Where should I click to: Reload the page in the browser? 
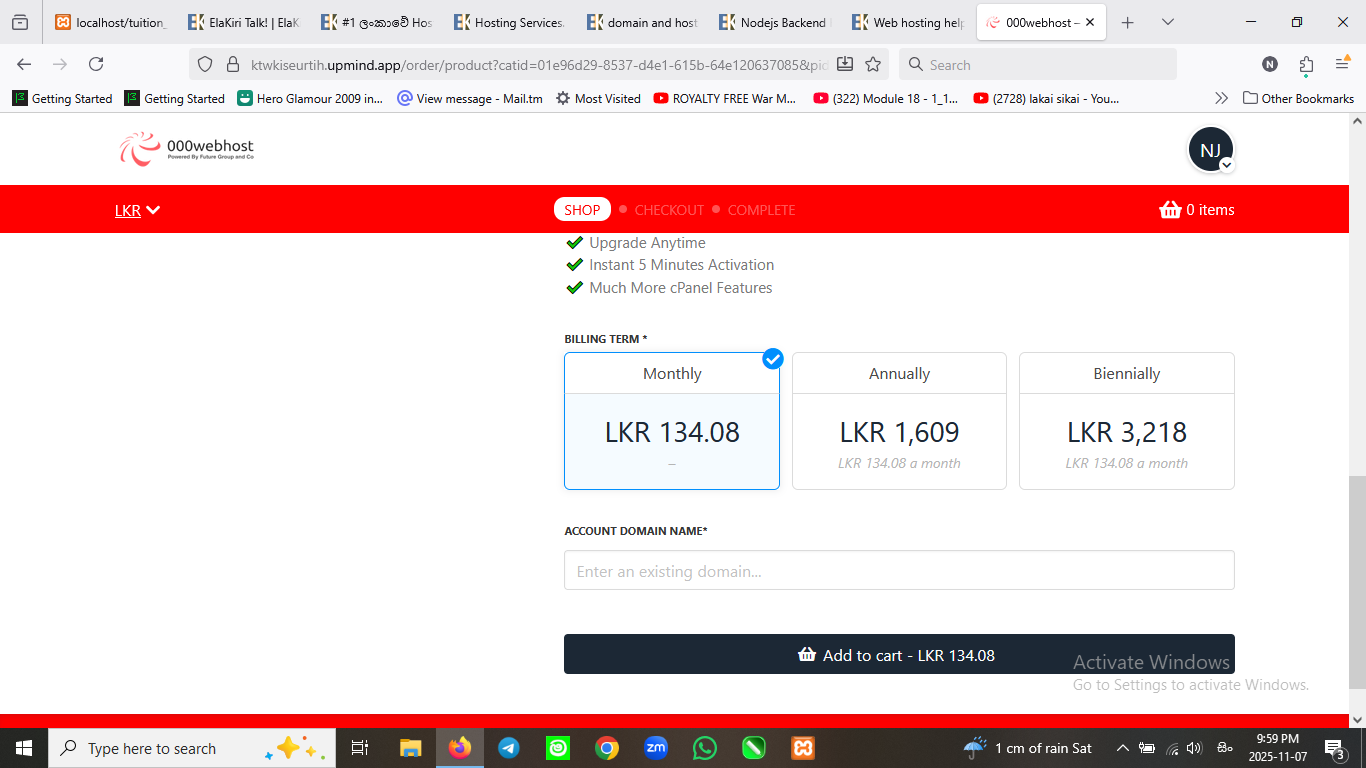click(96, 64)
